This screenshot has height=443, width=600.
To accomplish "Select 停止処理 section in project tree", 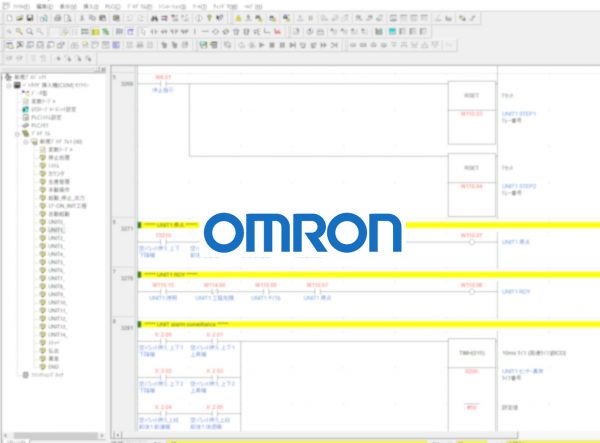I will pos(59,158).
